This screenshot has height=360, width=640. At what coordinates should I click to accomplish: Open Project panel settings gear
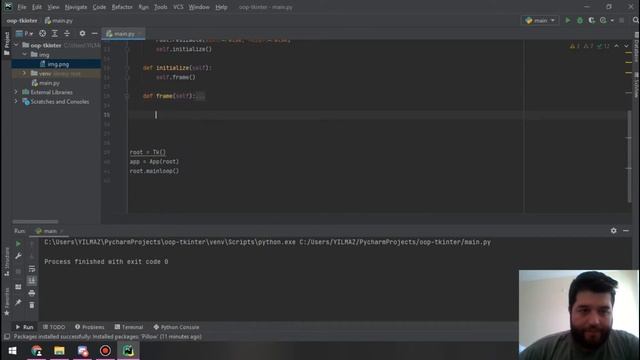82,33
